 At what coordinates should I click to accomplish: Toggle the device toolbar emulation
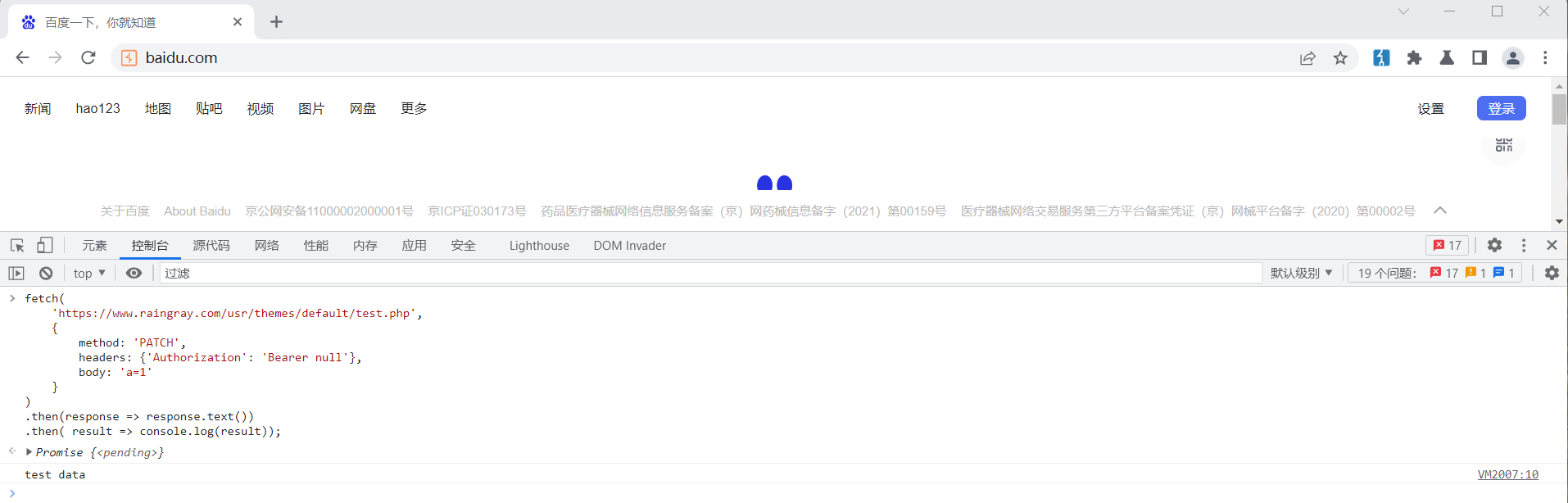click(x=44, y=245)
